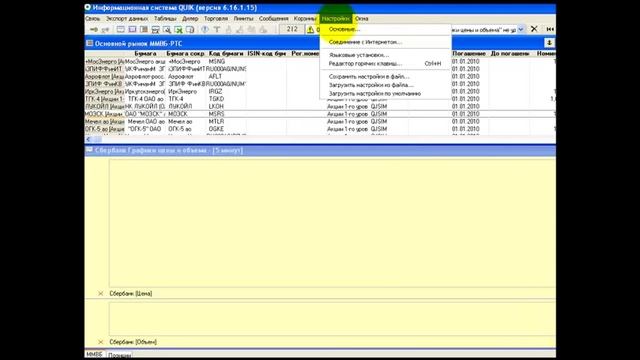640x360 pixels.
Task: Click the ISIN-код column header
Action: tap(267, 53)
